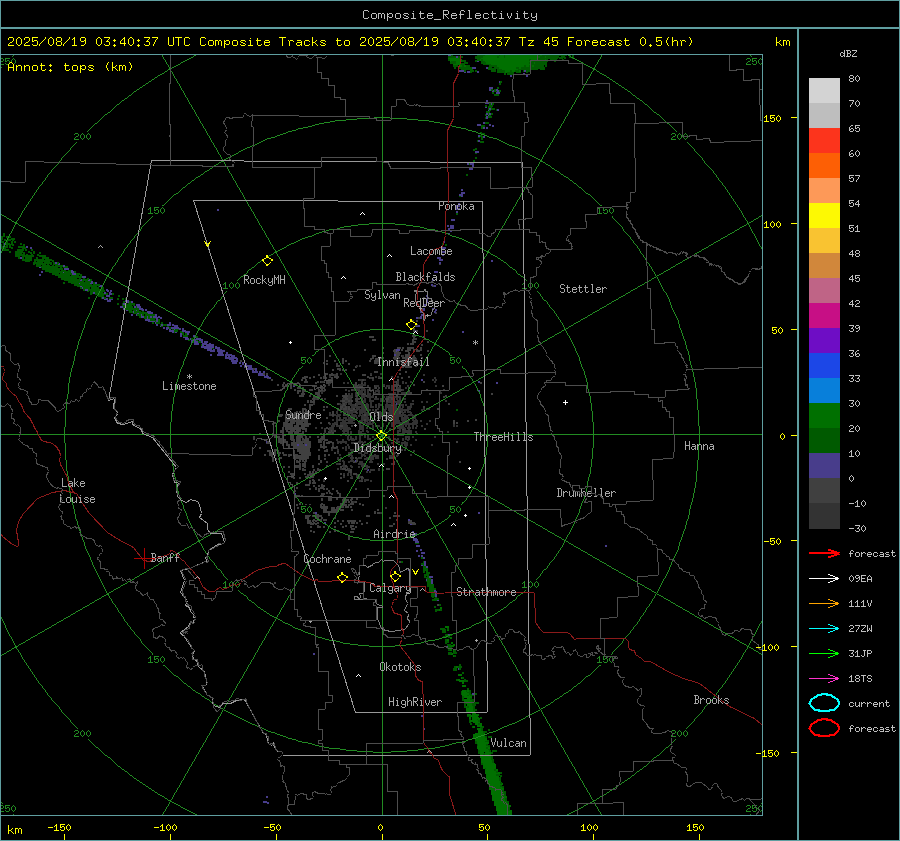
Task: Click the 09EA legend label
Action: [860, 578]
